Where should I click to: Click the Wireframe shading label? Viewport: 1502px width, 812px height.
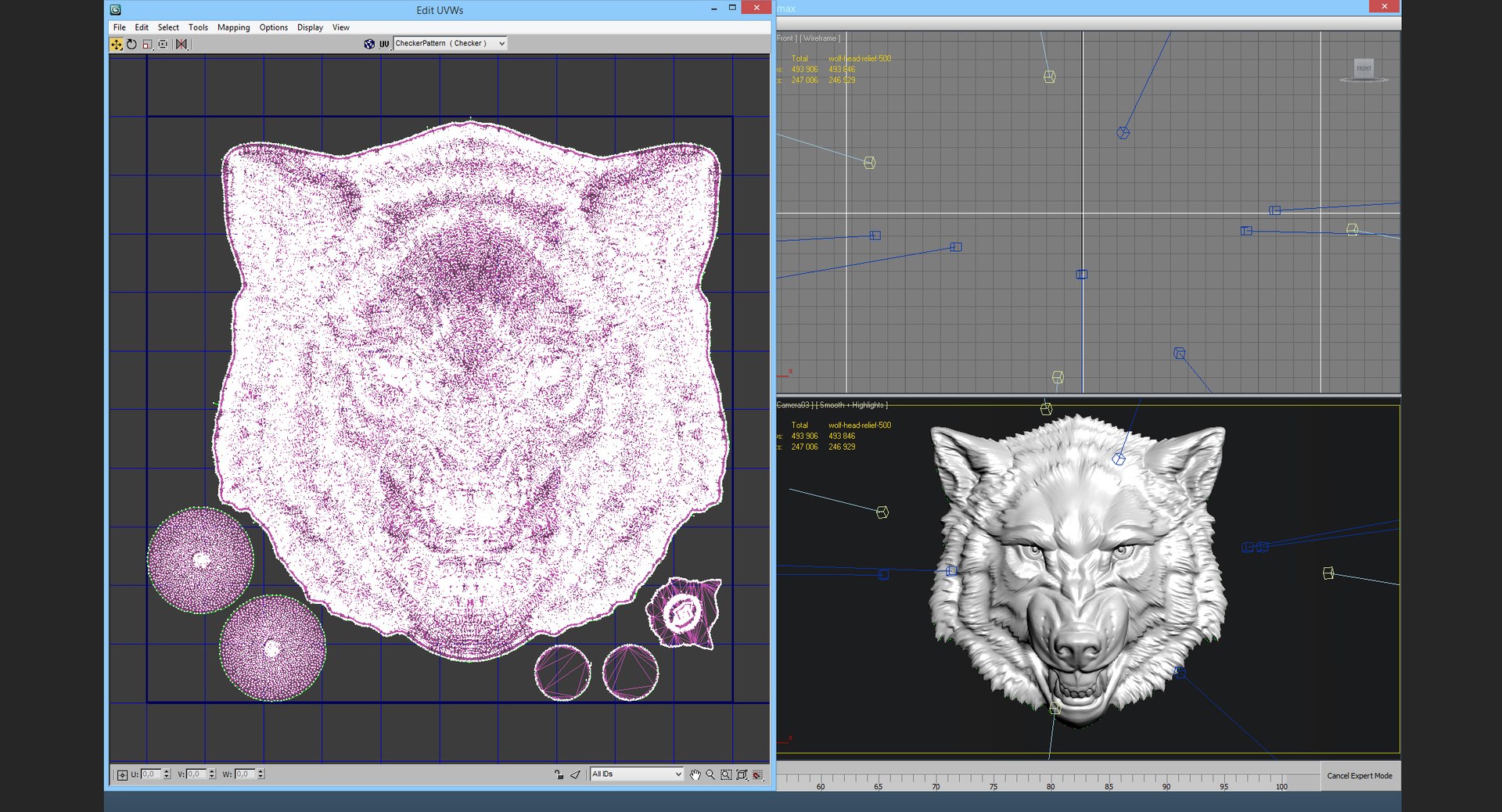pos(819,38)
